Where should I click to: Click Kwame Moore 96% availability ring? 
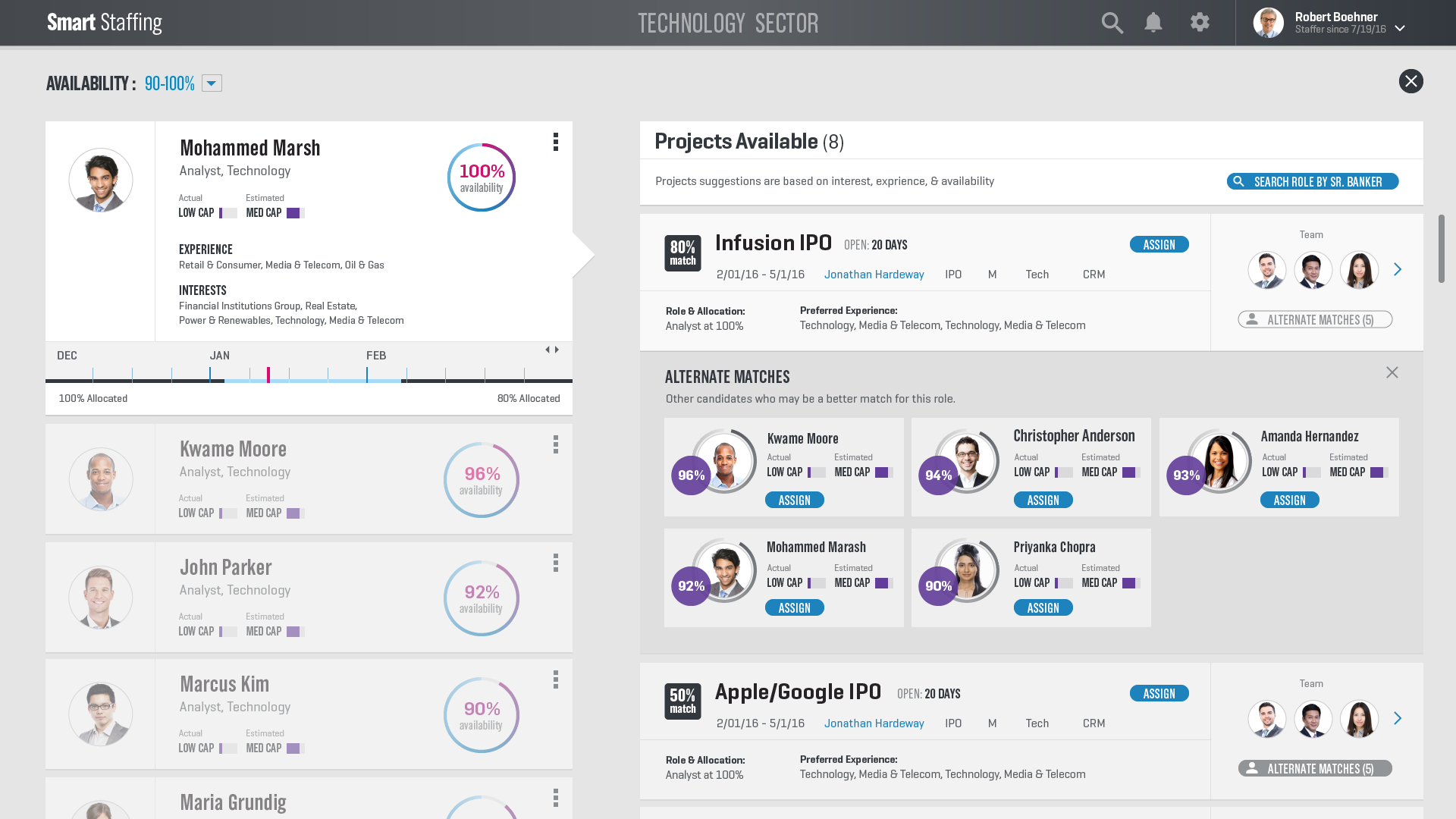coord(482,480)
